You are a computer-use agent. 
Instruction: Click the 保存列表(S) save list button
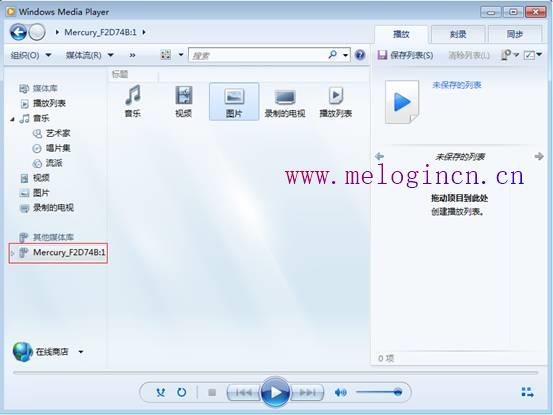[405, 55]
